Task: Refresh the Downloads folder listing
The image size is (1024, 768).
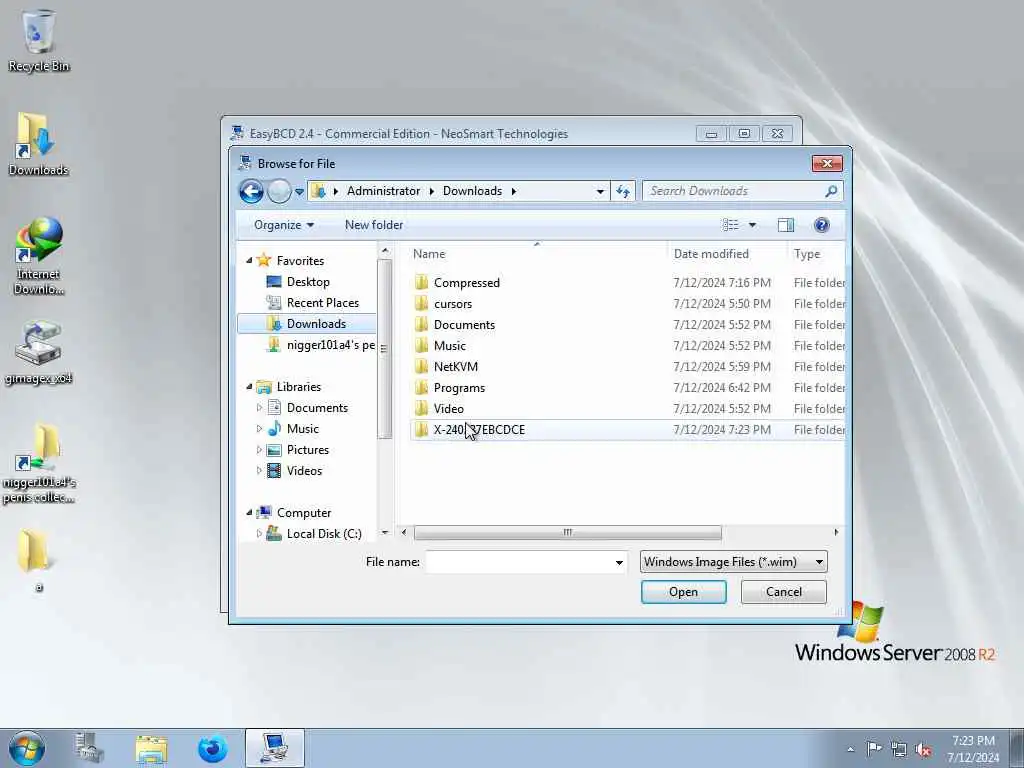Action: point(623,191)
